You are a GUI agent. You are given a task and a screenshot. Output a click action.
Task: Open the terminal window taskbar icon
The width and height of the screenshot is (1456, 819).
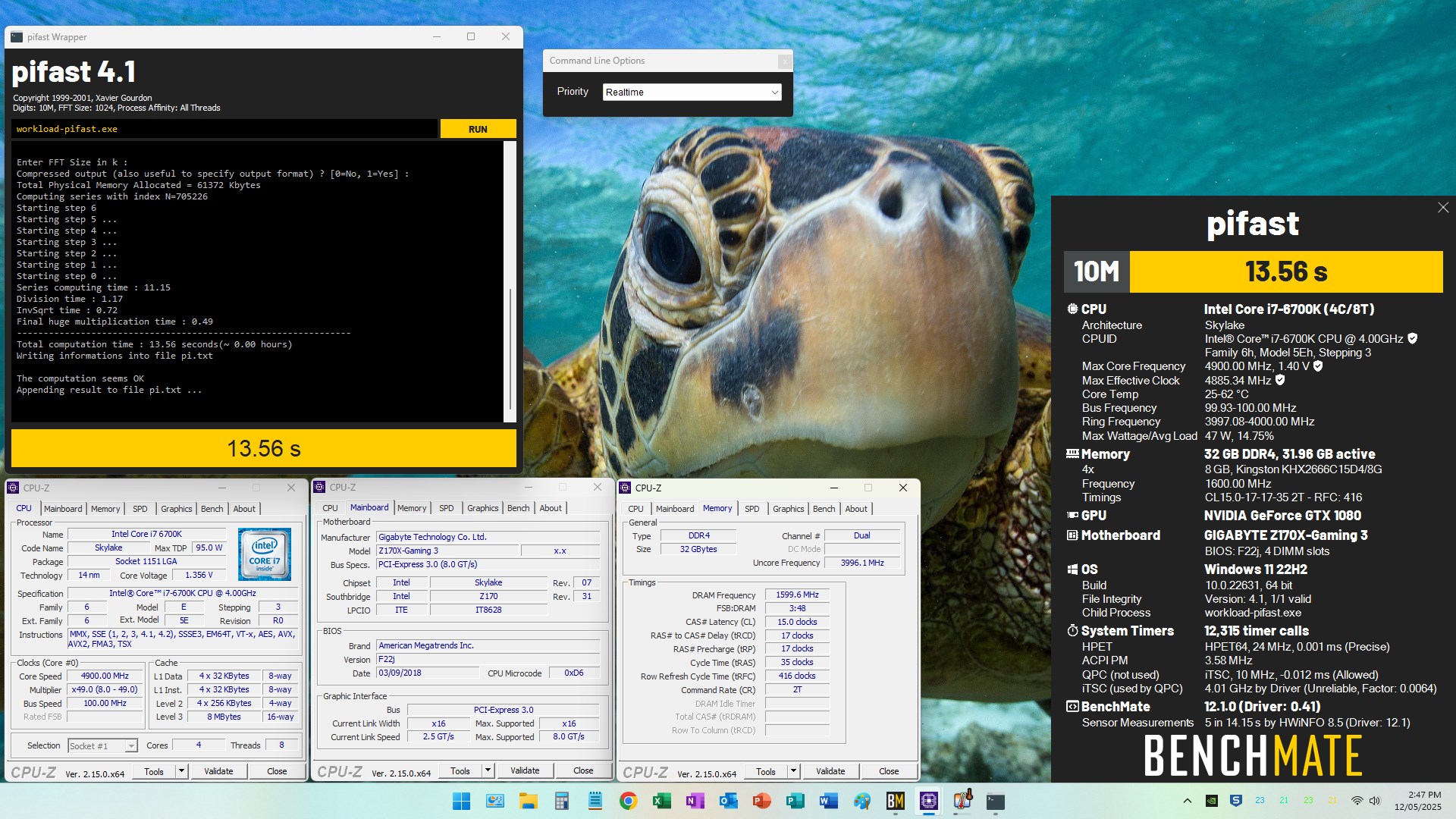pos(995,801)
